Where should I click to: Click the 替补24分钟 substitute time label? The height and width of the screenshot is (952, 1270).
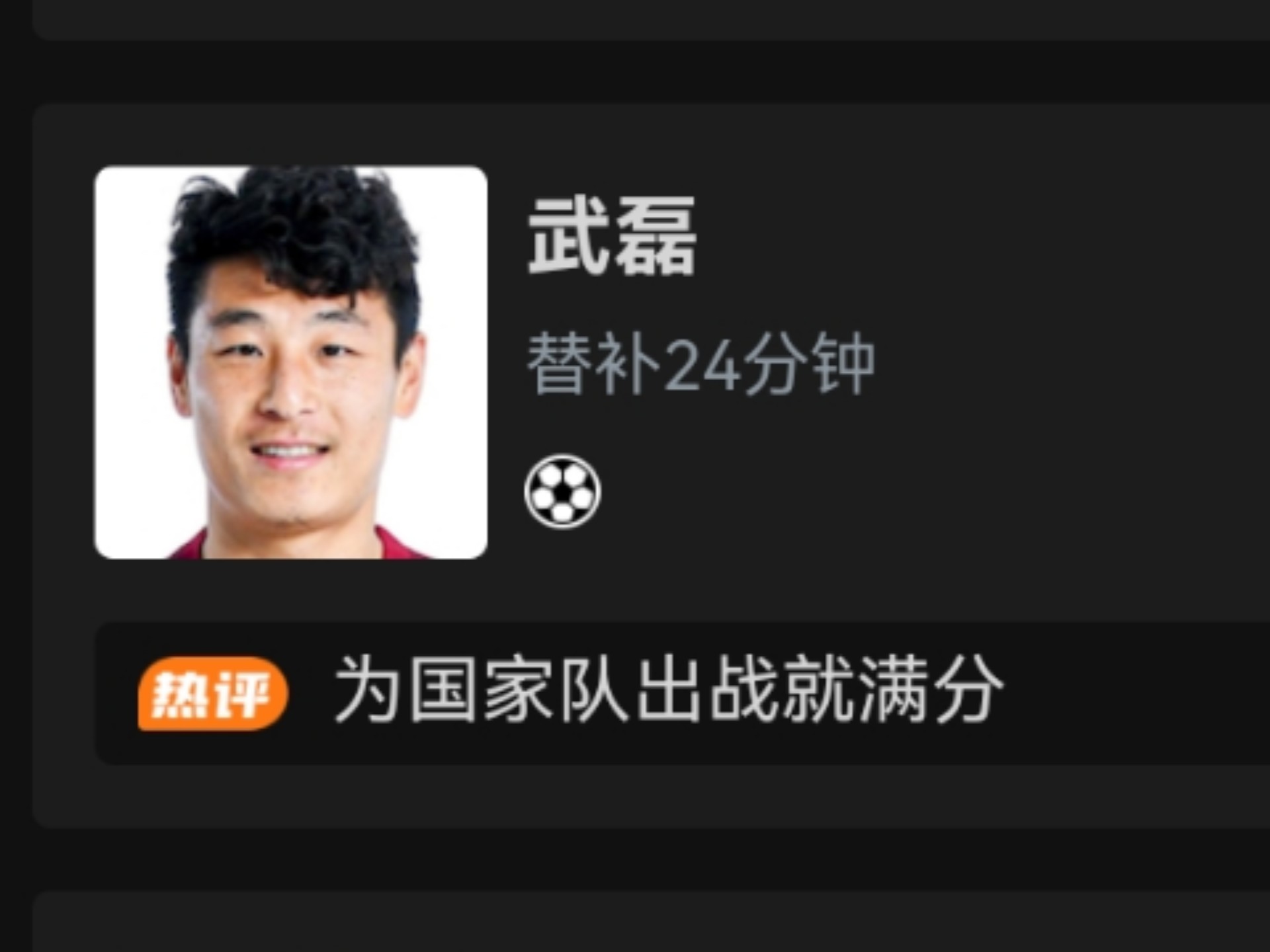tap(701, 364)
